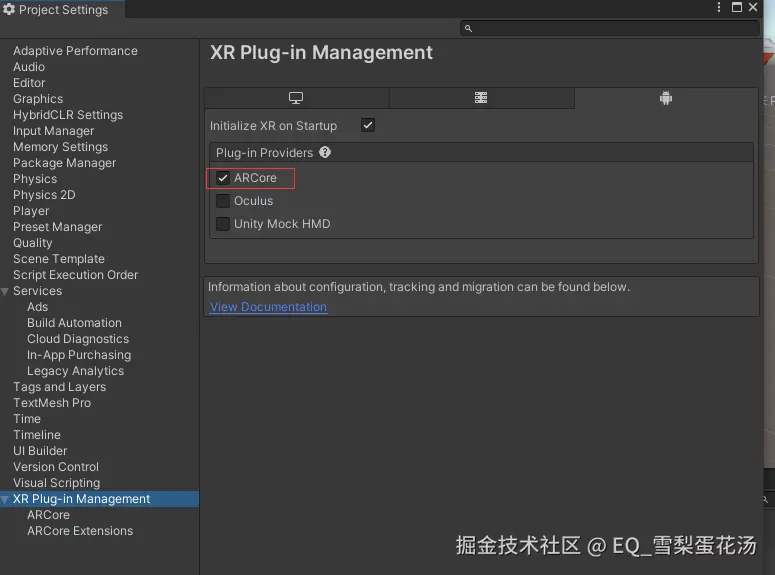Click the Project Settings window tab
The image size is (775, 575).
tap(62, 9)
